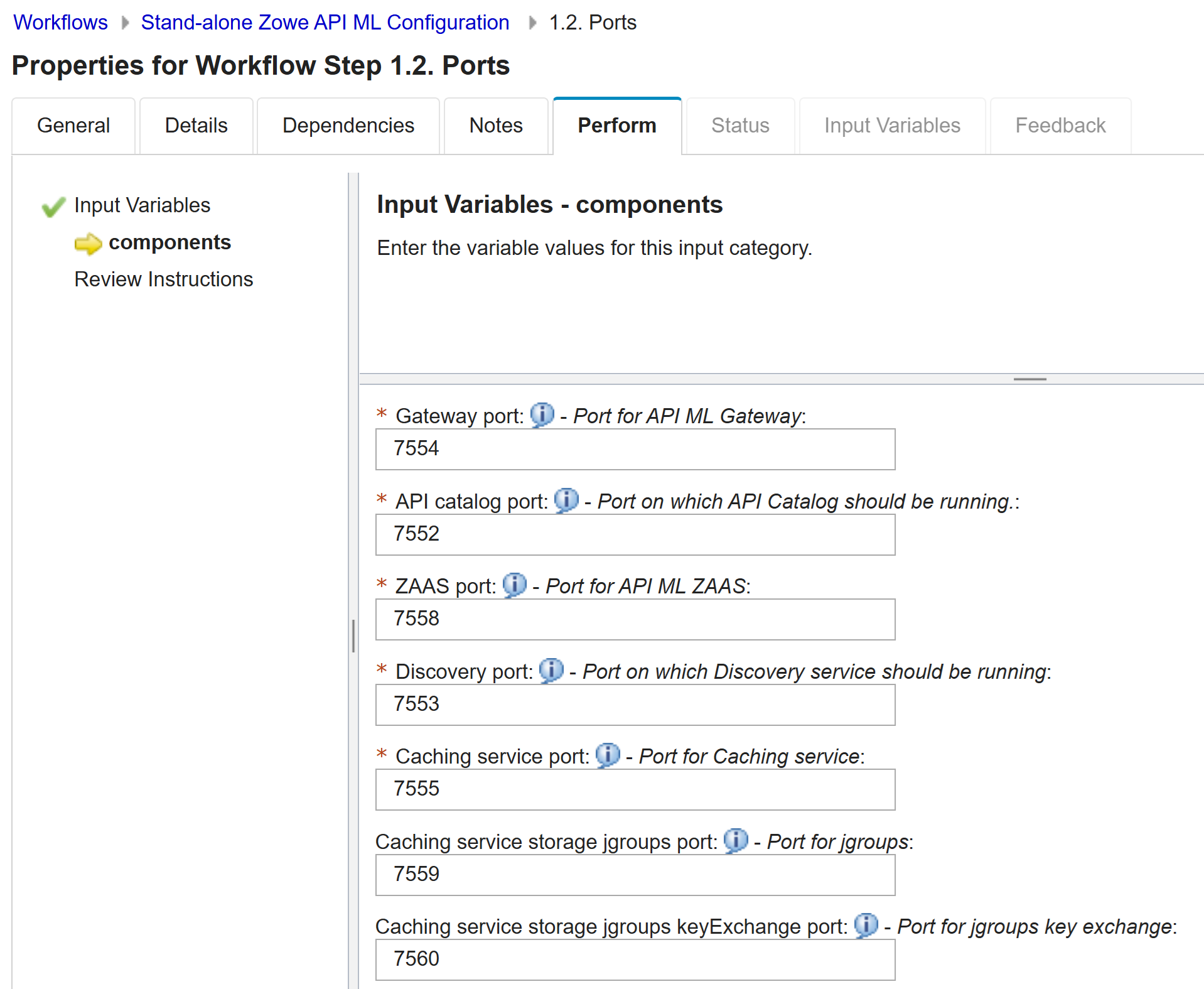This screenshot has height=989, width=1204.
Task: Click the ZAAS port info icon
Action: click(515, 585)
